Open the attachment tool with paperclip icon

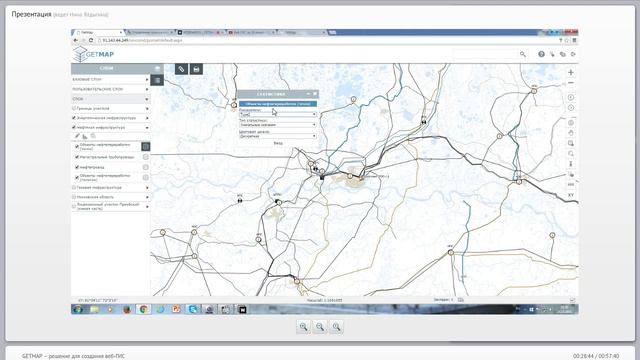click(x=181, y=69)
